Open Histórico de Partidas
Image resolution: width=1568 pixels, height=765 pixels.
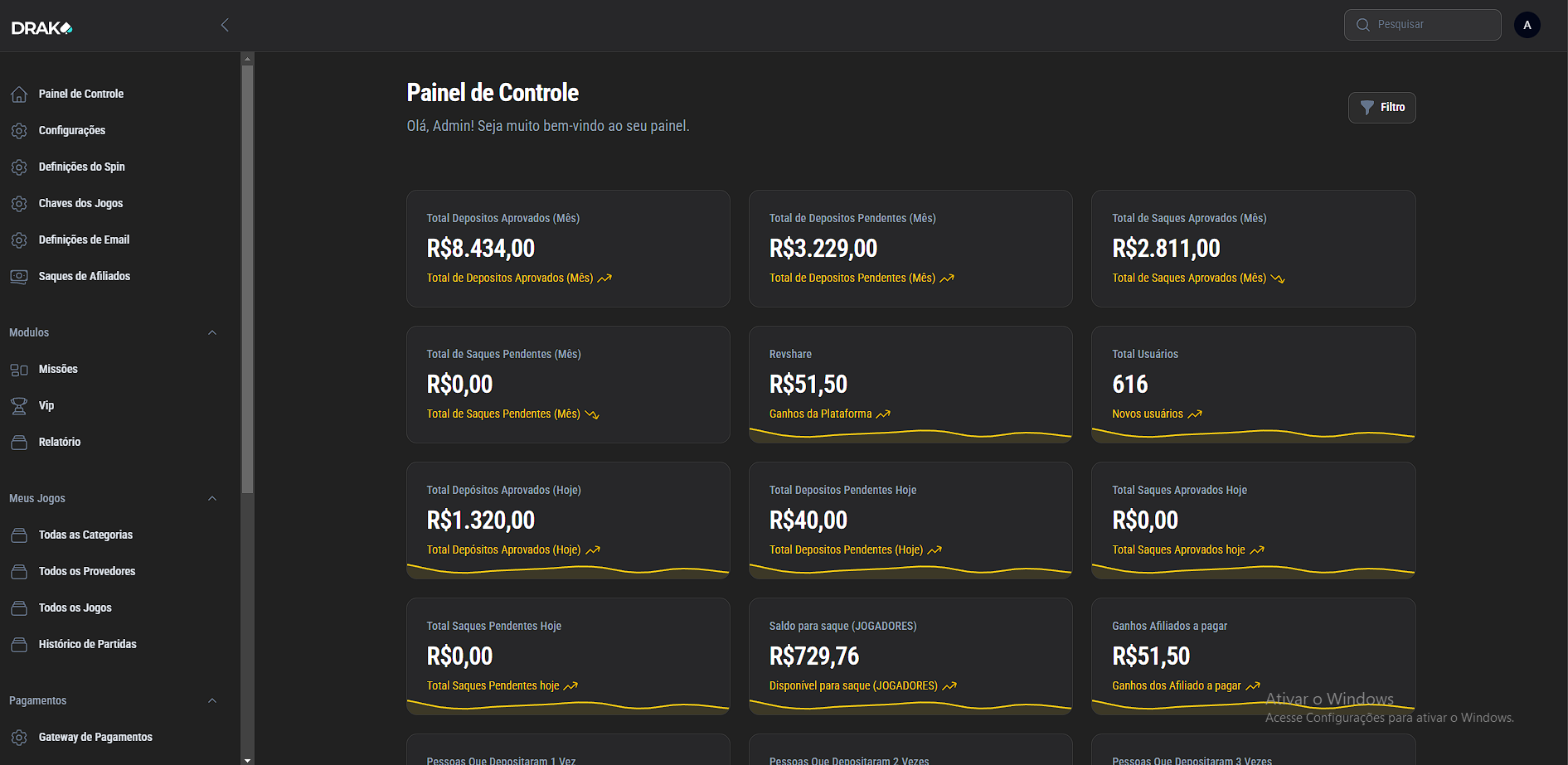(88, 644)
